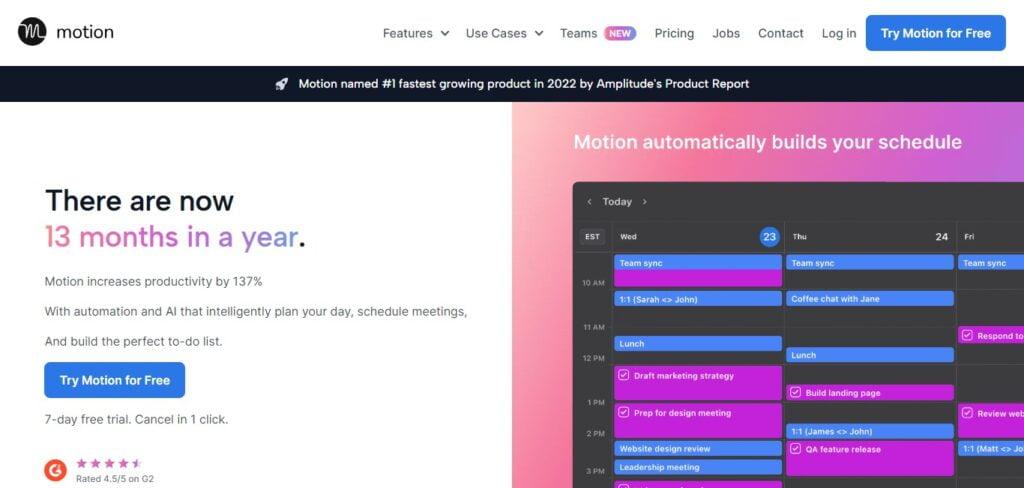Click the NEW badge beside Teams
Image resolution: width=1024 pixels, height=488 pixels.
[620, 33]
